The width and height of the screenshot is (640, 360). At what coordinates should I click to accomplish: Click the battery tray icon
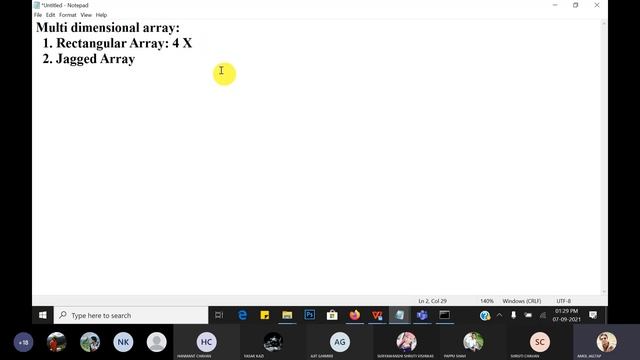click(528, 315)
